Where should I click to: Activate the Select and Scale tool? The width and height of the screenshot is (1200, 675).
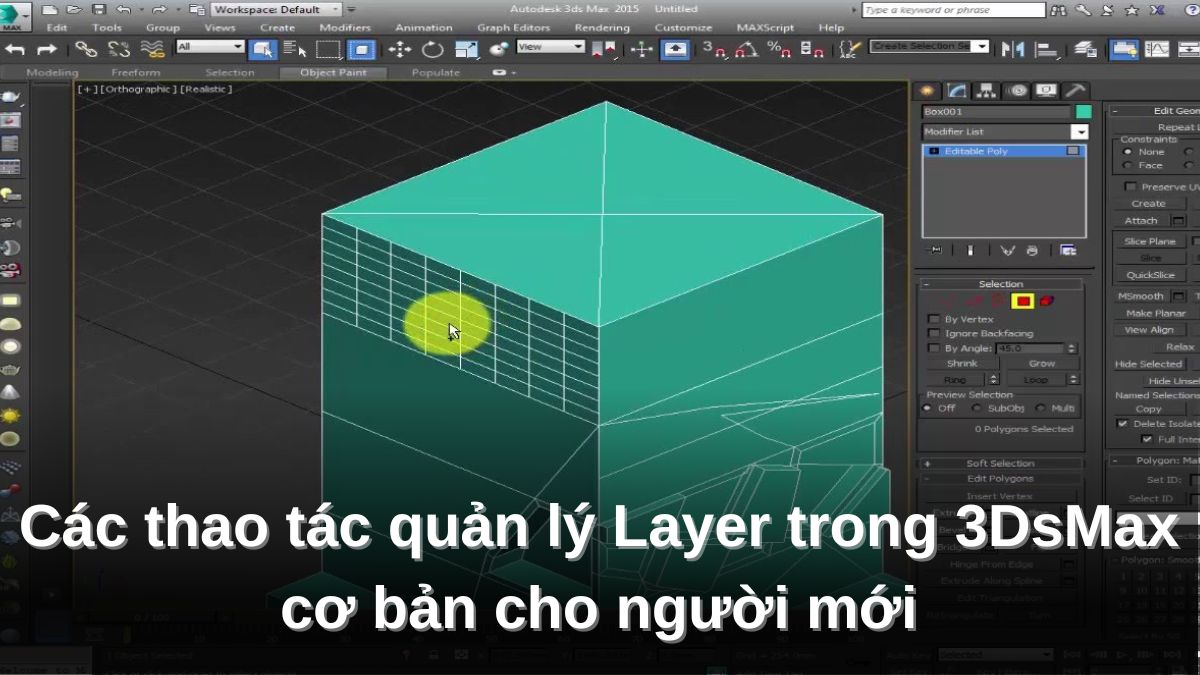coord(466,48)
